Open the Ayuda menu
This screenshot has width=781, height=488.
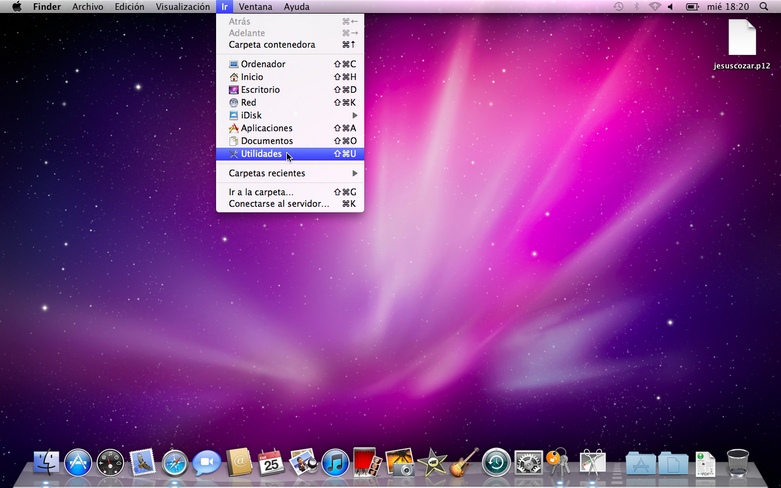click(296, 6)
